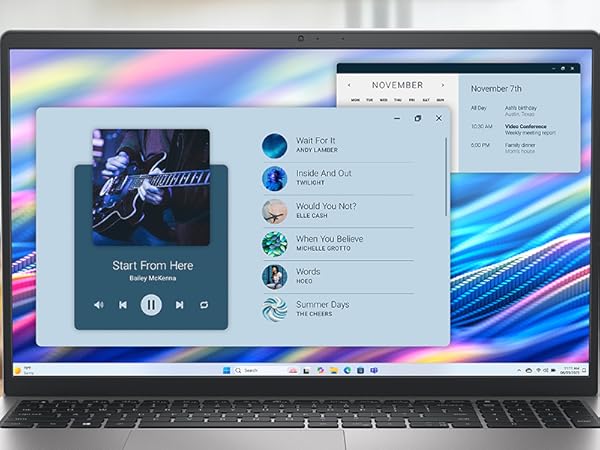The image size is (600, 450).
Task: Open Wi-Fi network settings in tray
Action: tap(538, 370)
